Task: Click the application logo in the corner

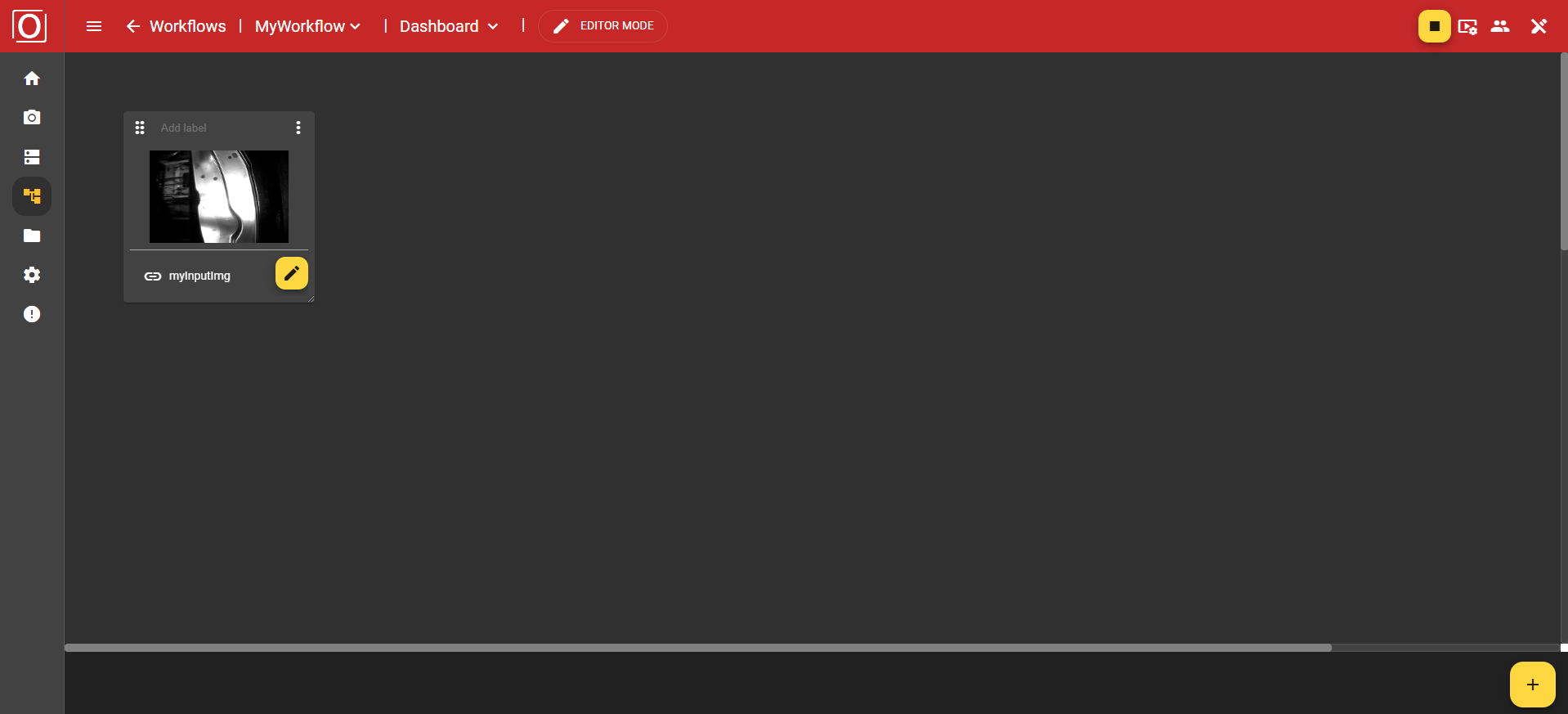Action: coord(29,26)
